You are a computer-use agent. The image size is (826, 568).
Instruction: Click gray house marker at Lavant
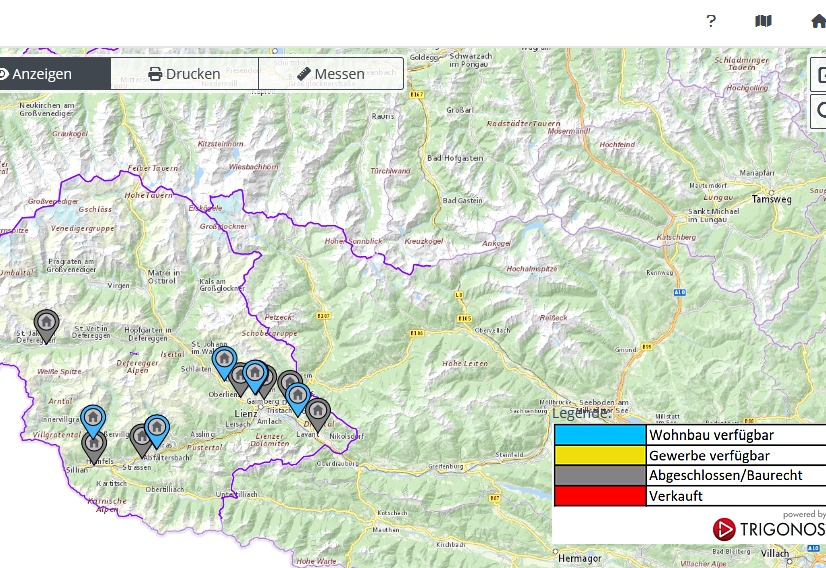click(318, 411)
